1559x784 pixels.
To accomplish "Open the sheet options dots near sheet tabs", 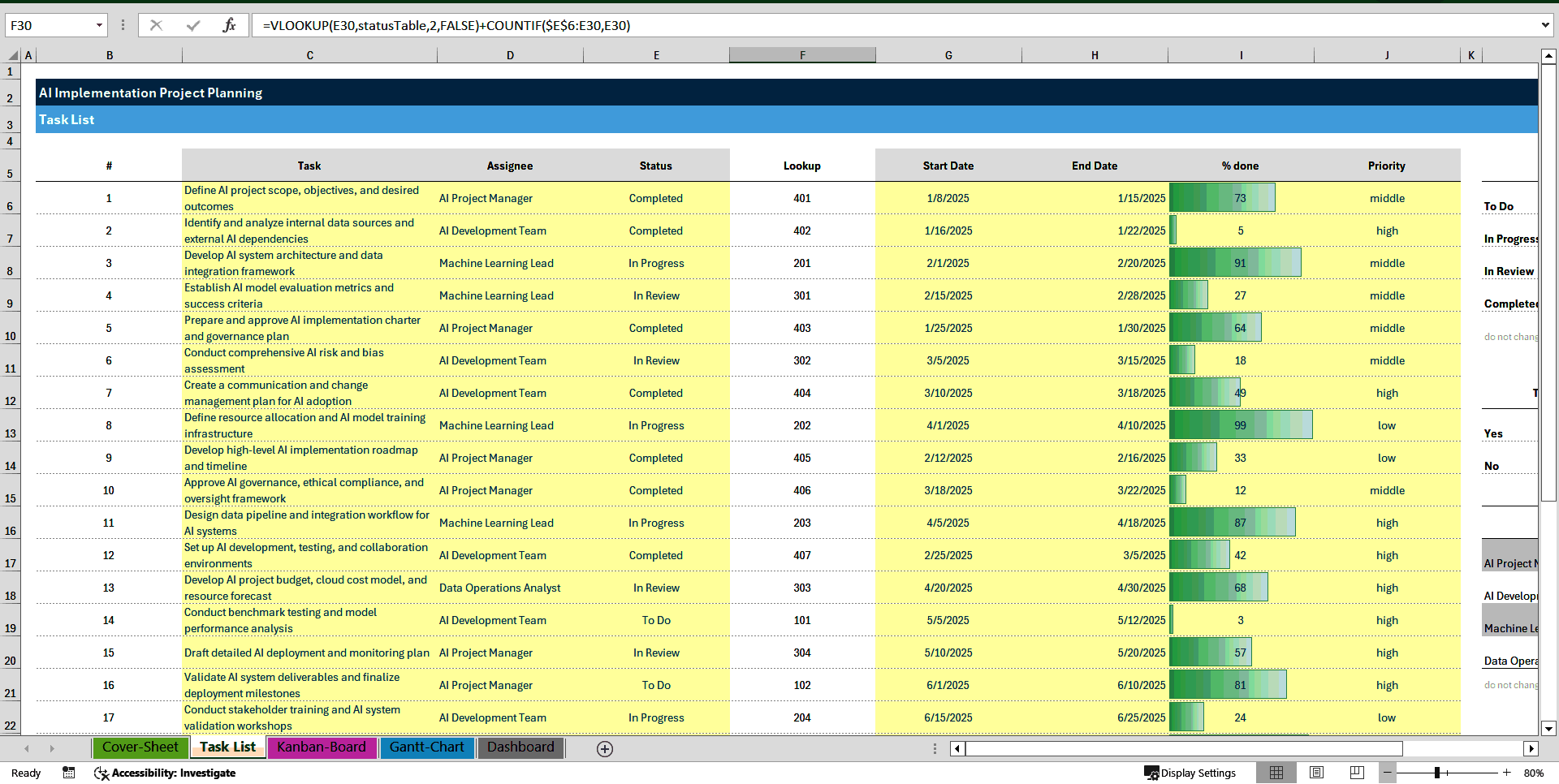I will tap(935, 748).
